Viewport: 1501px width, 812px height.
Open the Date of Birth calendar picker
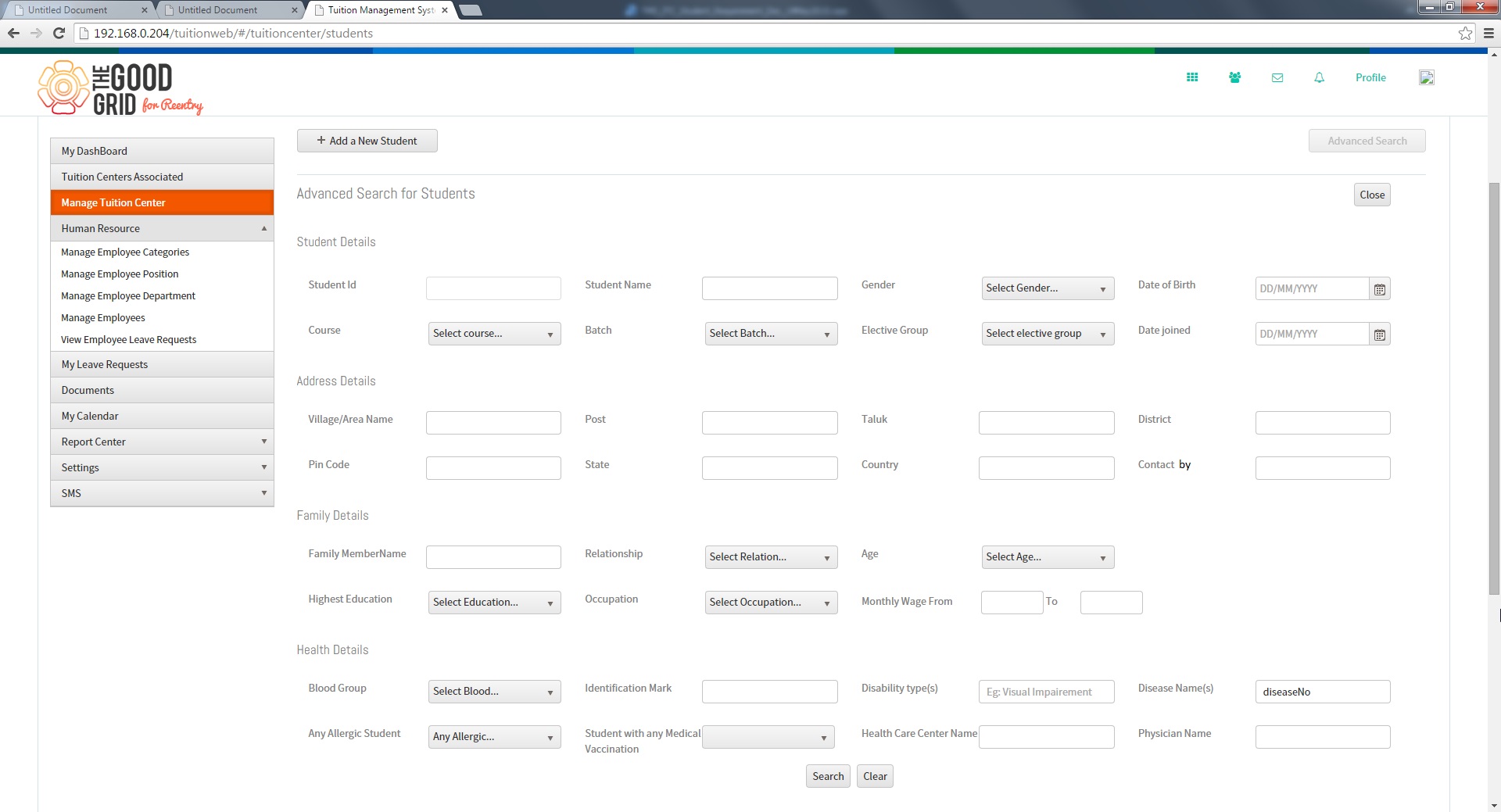[1380, 289]
